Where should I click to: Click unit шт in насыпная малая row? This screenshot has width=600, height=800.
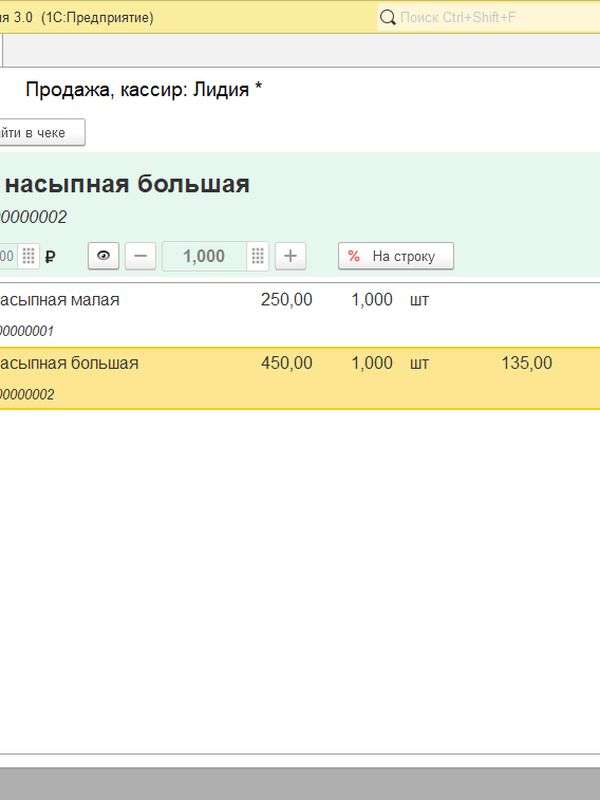click(419, 300)
